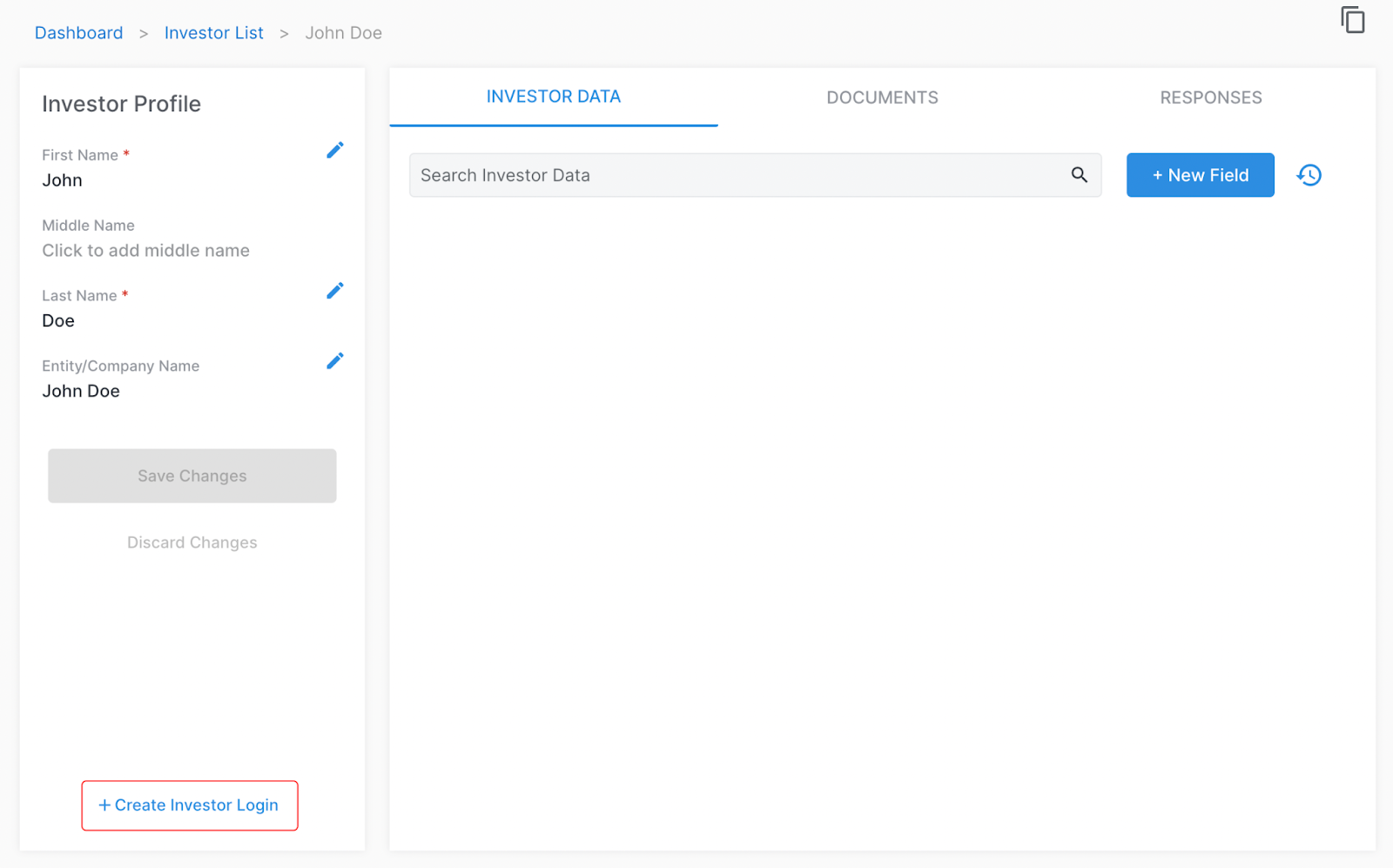Click the Last Name edit pencil
The height and width of the screenshot is (868, 1393).
(x=334, y=291)
